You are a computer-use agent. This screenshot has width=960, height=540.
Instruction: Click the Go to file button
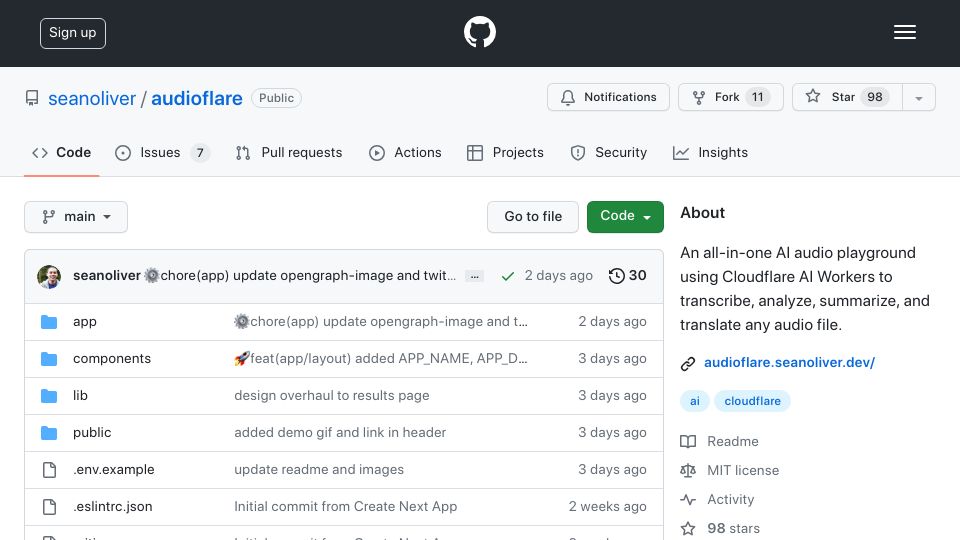[533, 217]
